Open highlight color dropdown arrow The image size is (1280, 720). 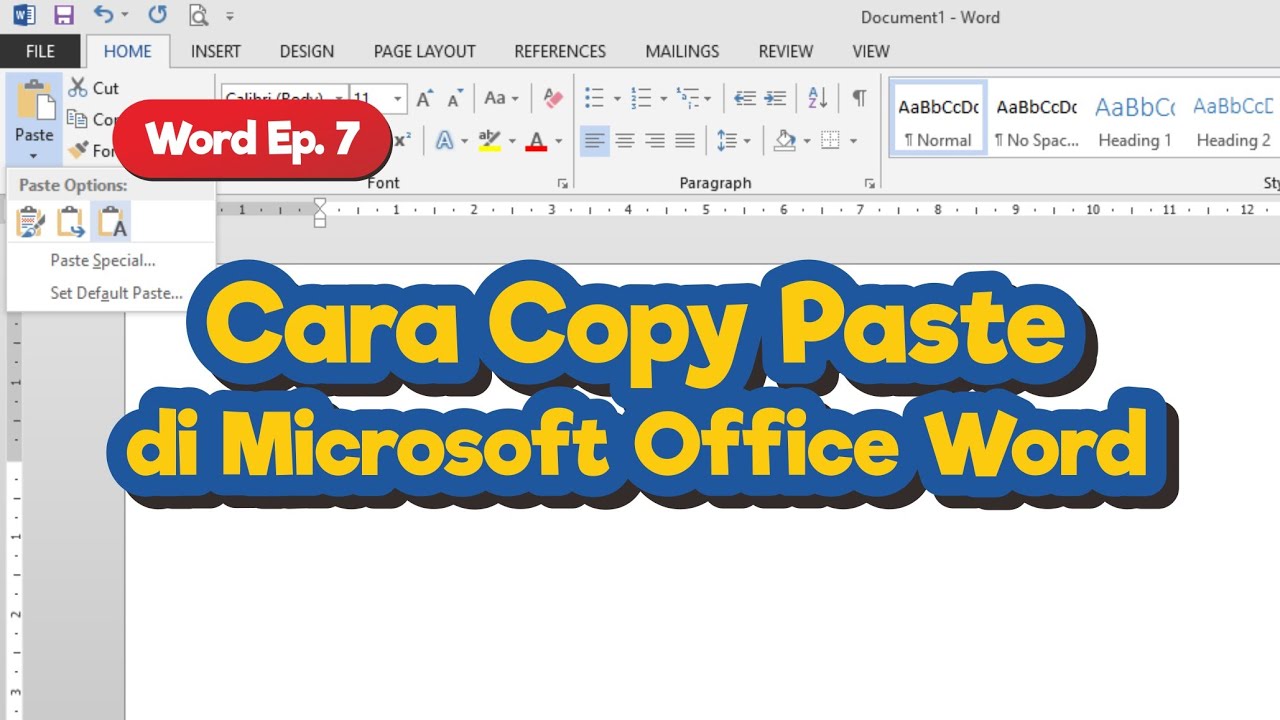511,141
